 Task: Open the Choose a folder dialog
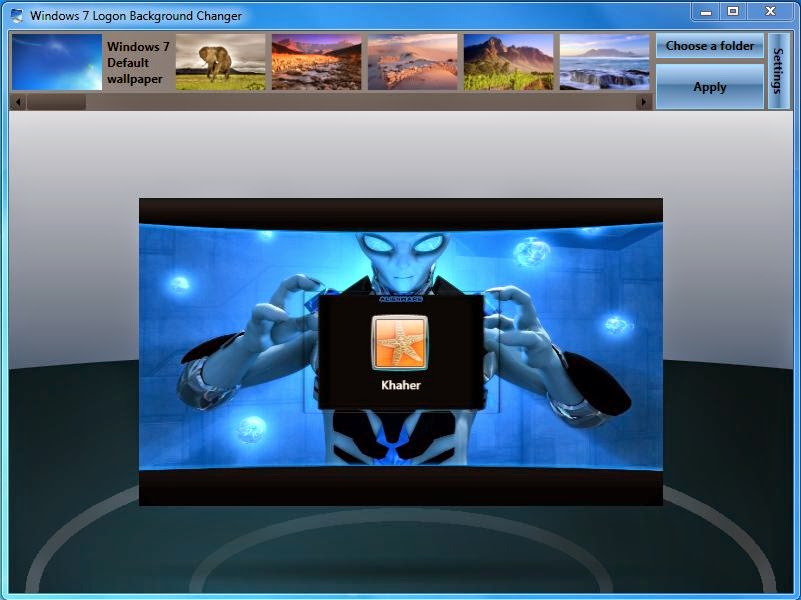click(x=709, y=46)
